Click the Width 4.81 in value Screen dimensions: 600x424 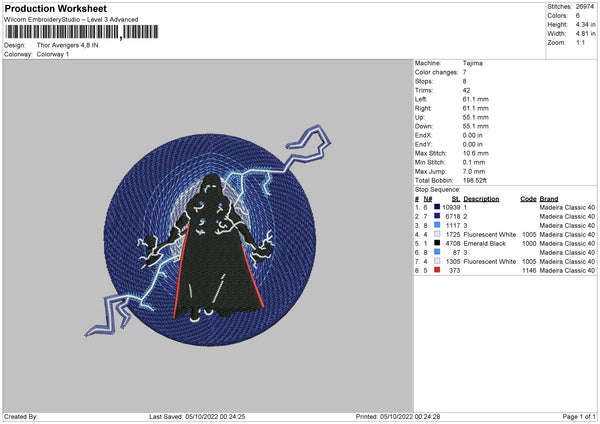(585, 34)
